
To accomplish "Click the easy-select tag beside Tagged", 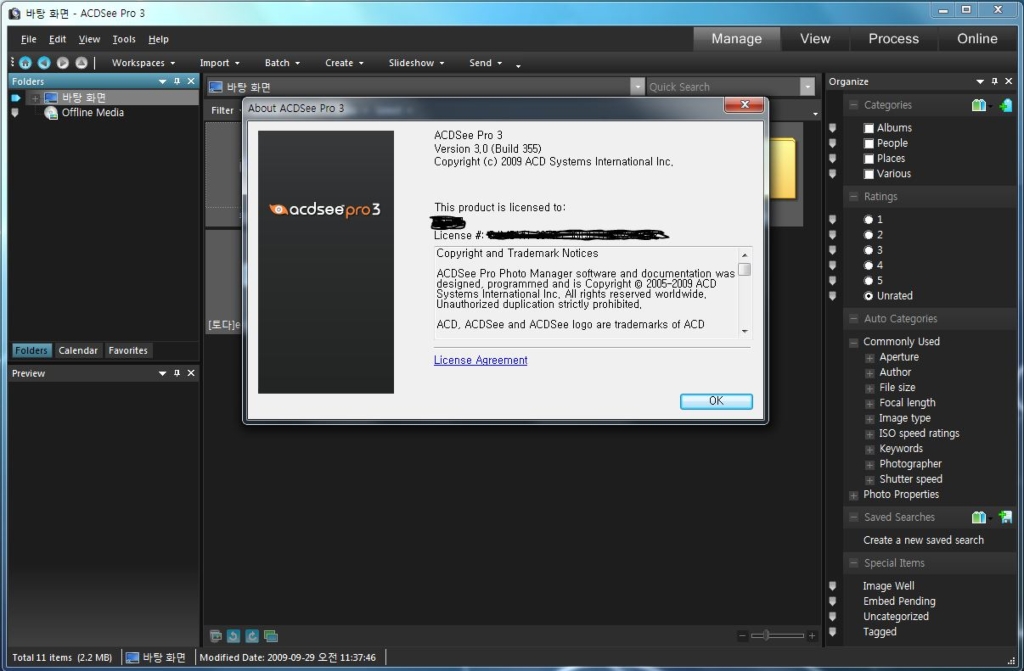I will pyautogui.click(x=833, y=632).
